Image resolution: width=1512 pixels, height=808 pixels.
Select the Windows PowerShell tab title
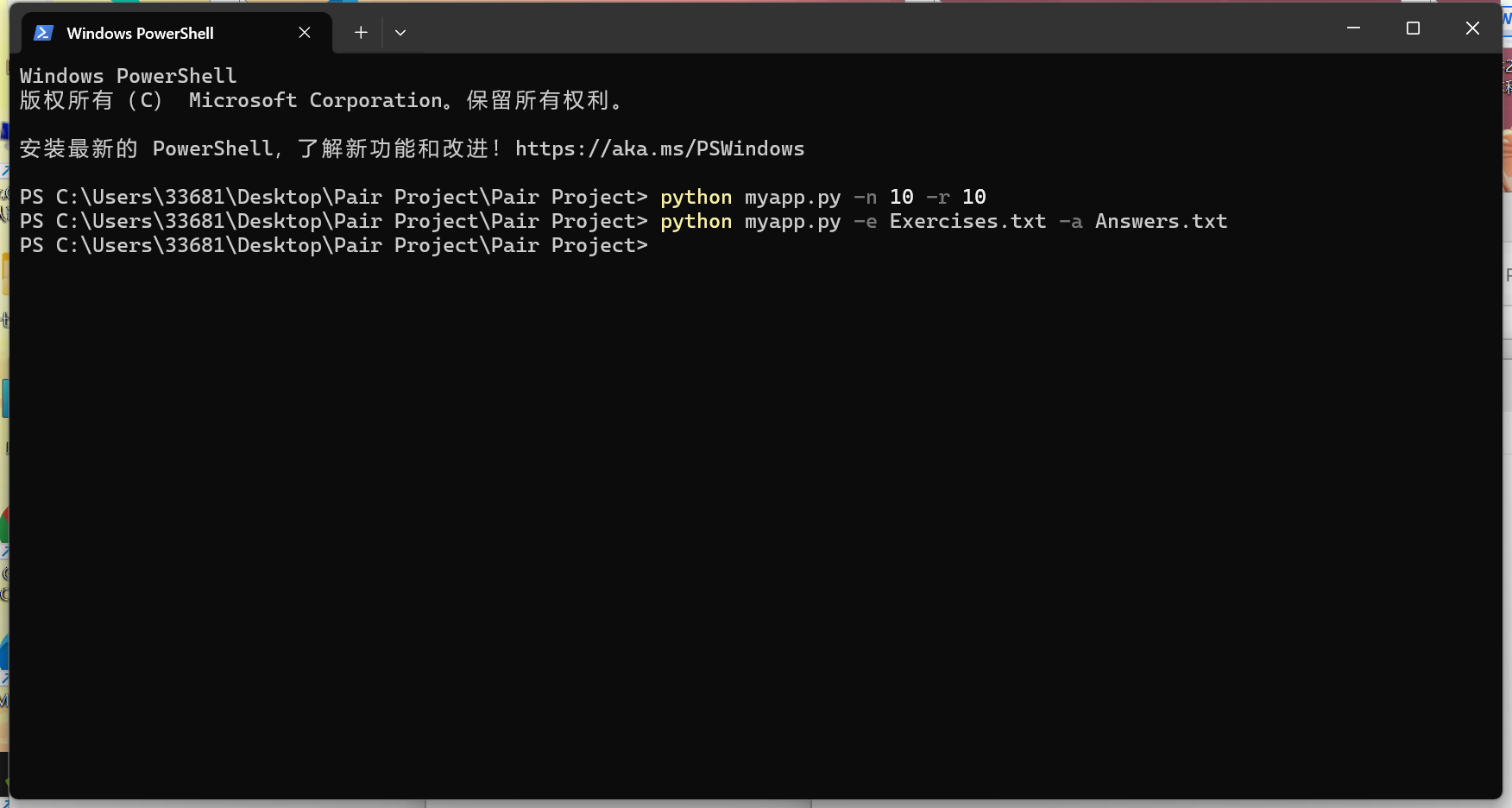(140, 33)
